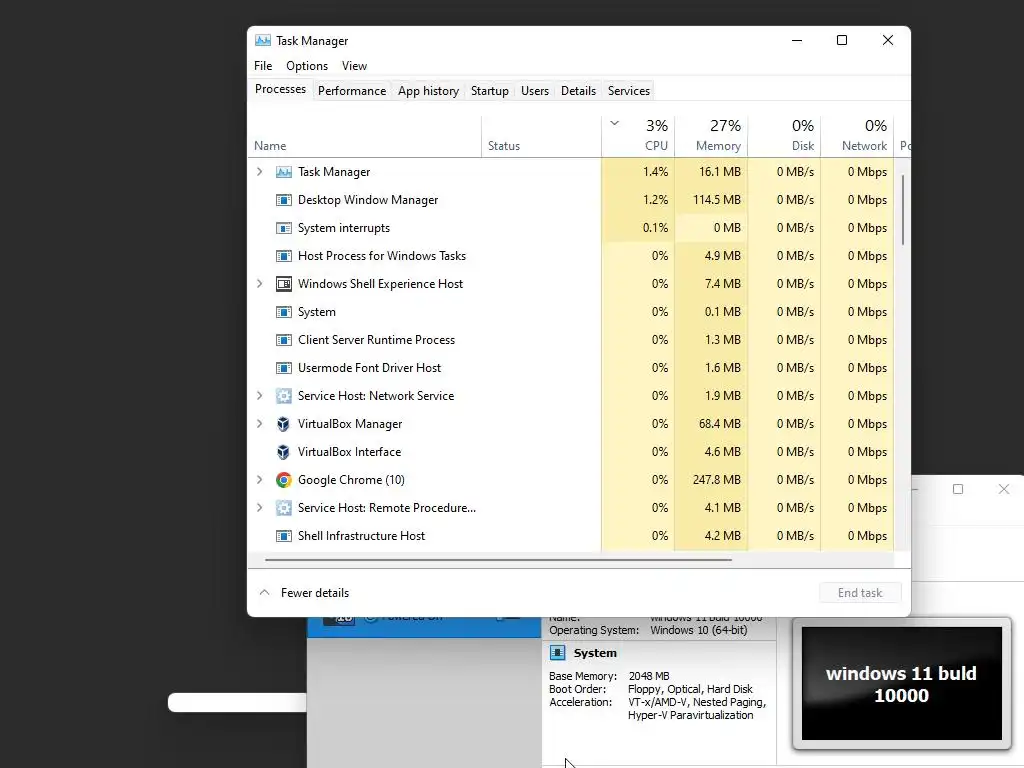
Task: Open the File menu
Action: tap(263, 66)
